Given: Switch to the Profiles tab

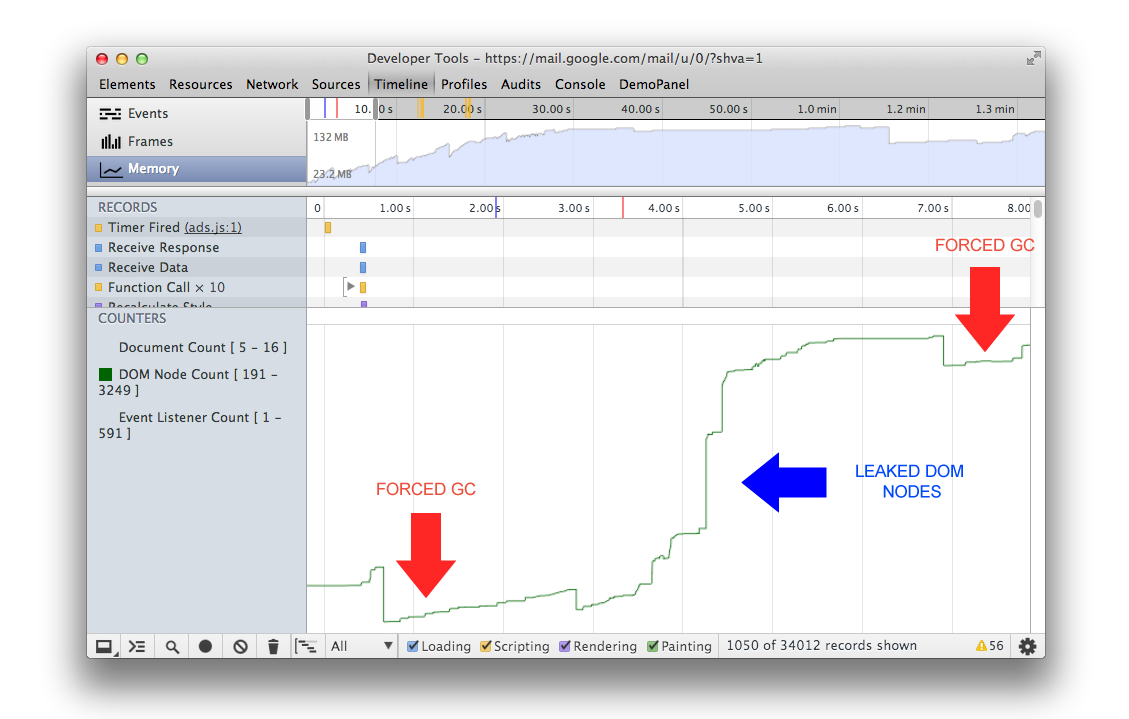Looking at the screenshot, I should pyautogui.click(x=464, y=84).
